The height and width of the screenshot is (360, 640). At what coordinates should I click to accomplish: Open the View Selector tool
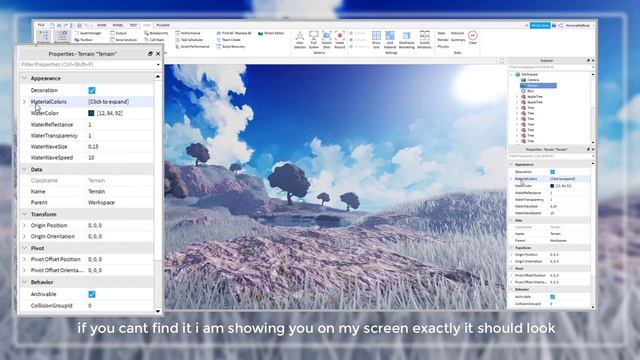[300, 40]
